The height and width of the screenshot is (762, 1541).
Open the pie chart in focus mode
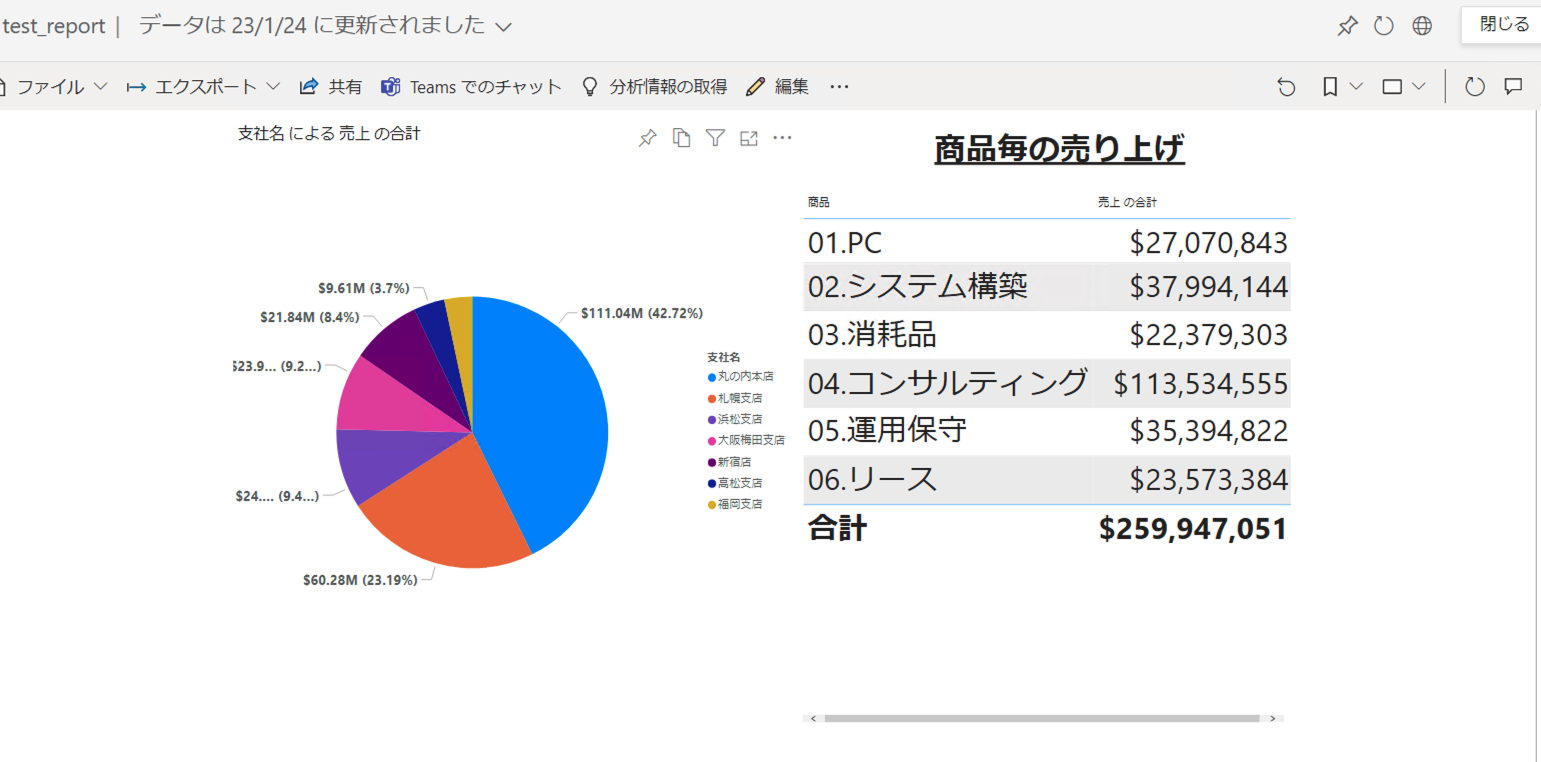click(748, 137)
